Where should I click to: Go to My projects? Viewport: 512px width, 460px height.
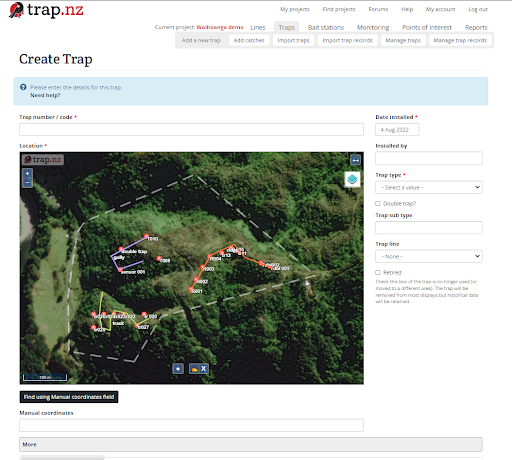pos(295,9)
